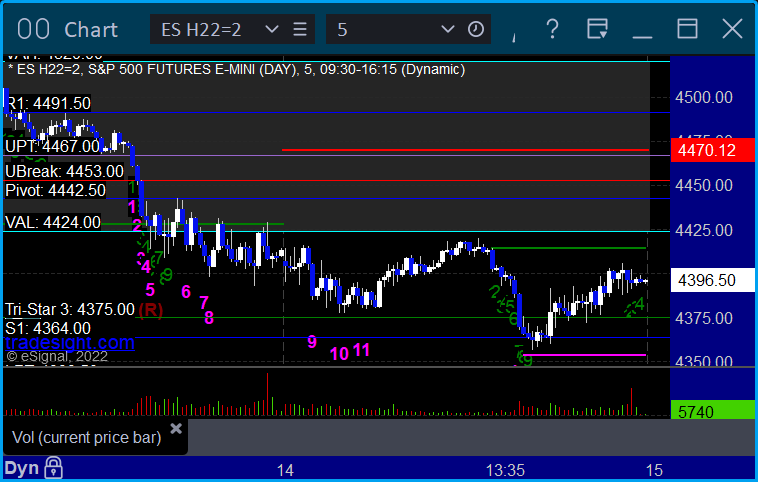
Task: Toggle the Dyn lock icon
Action: (x=53, y=468)
